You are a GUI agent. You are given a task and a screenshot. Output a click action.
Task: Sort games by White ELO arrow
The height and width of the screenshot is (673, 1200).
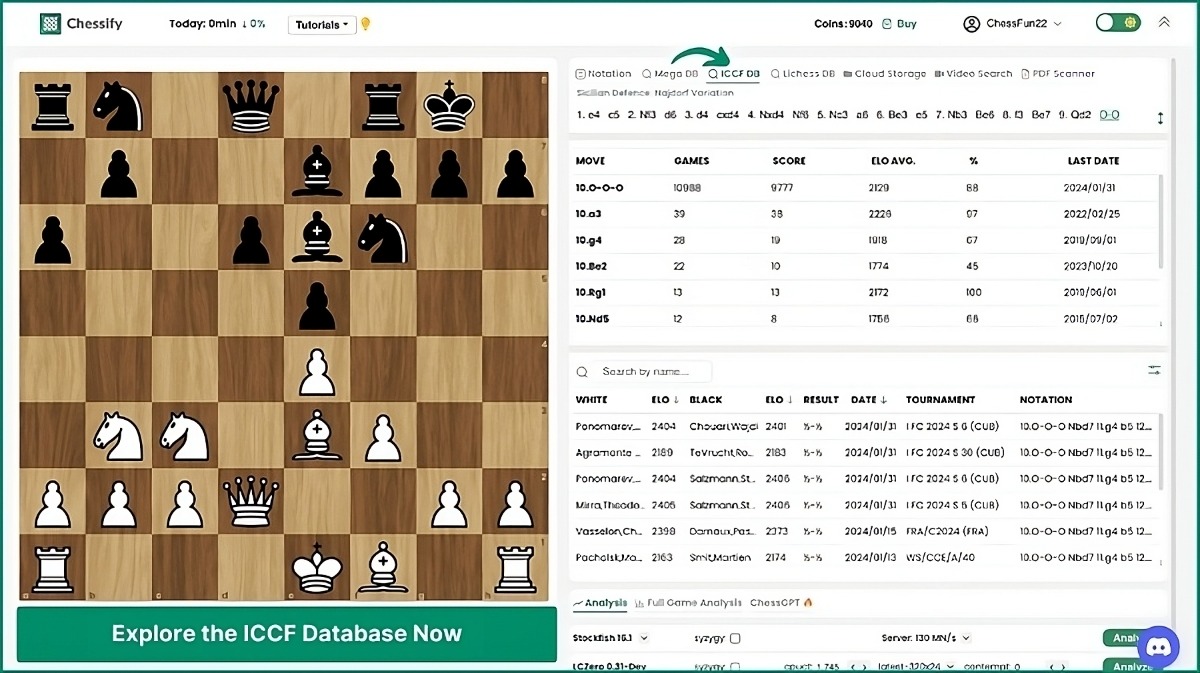(675, 400)
